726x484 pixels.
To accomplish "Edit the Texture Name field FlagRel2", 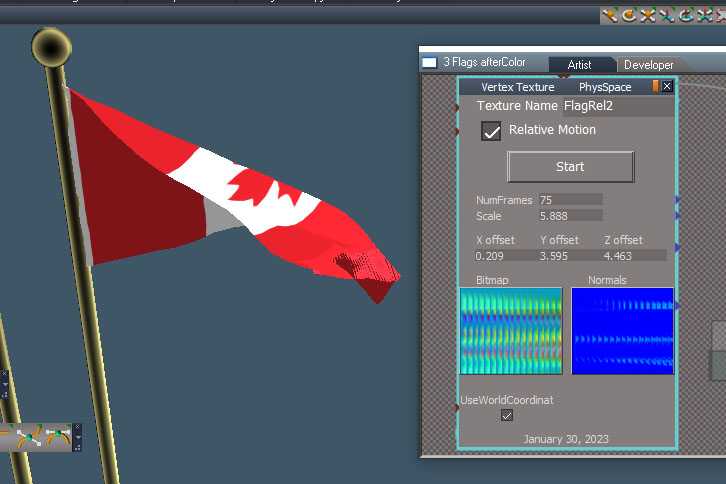I will (x=618, y=106).
